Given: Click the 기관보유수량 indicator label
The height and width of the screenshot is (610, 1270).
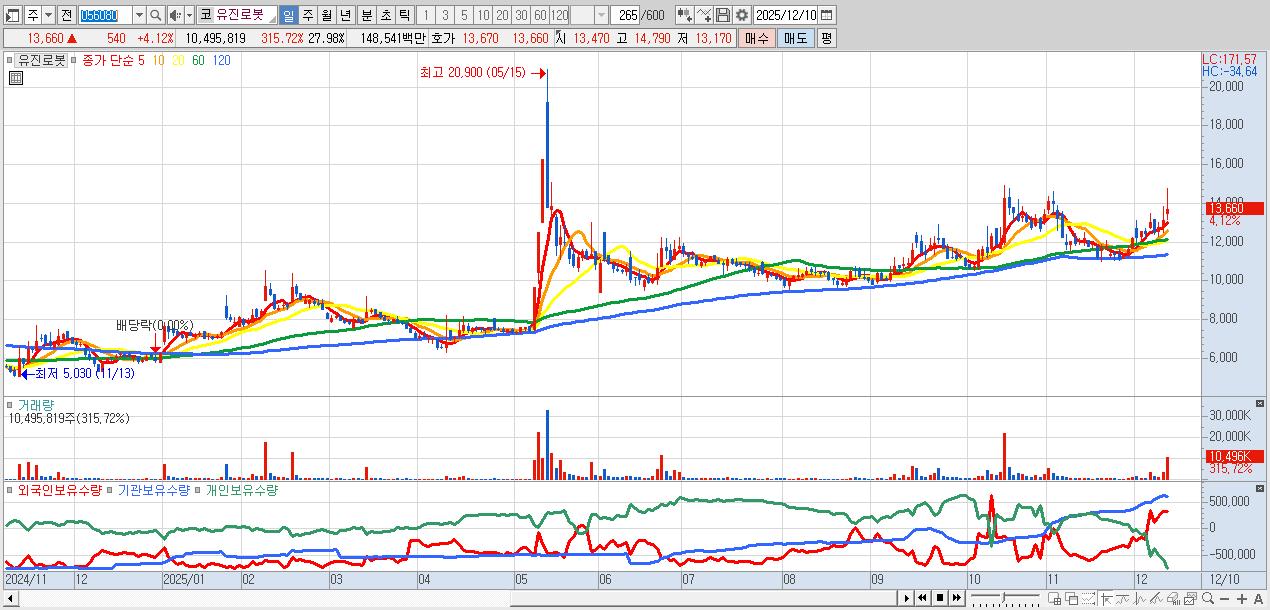Looking at the screenshot, I should click(154, 490).
